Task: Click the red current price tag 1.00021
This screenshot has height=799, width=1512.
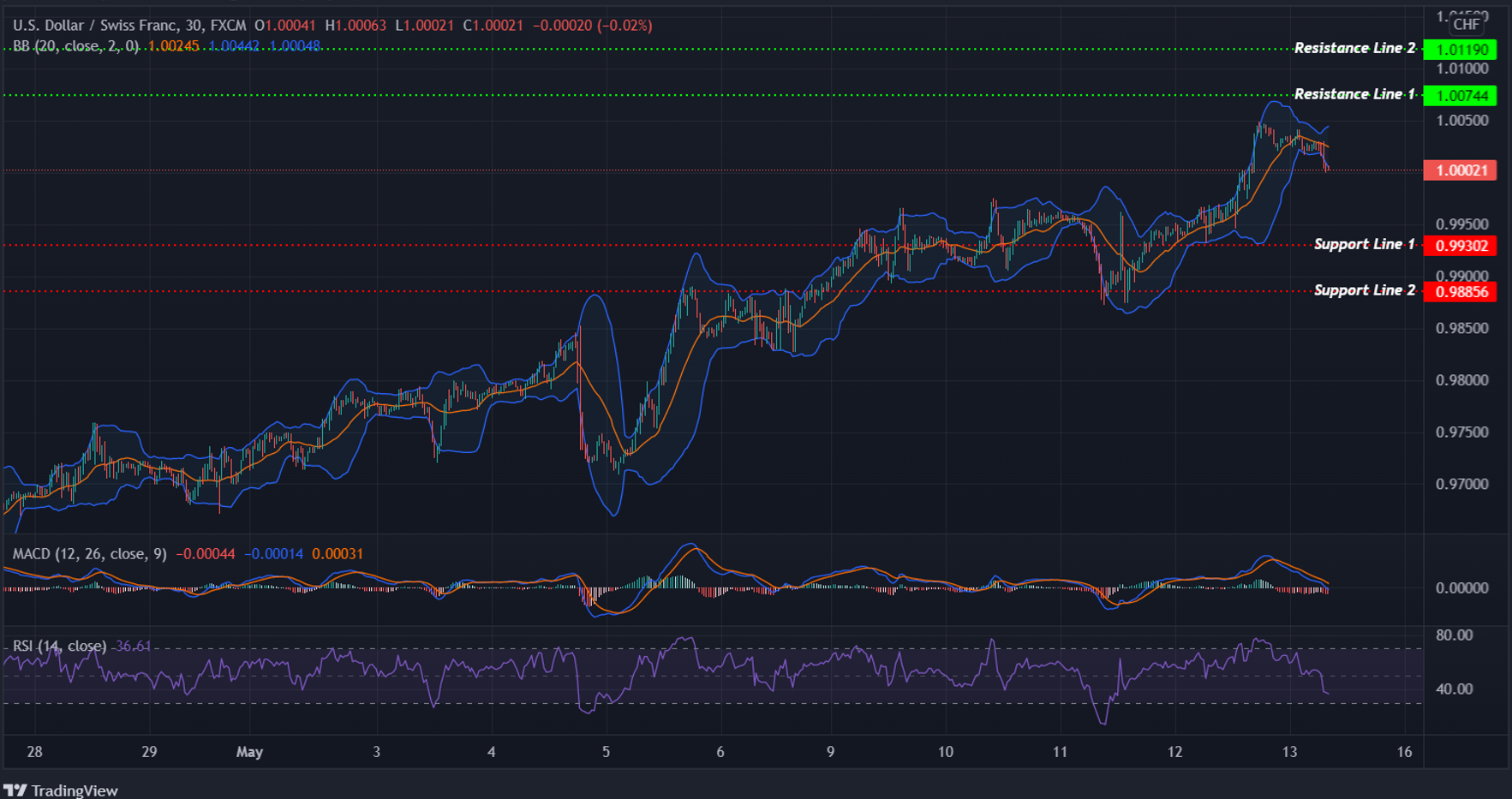Action: pyautogui.click(x=1461, y=170)
